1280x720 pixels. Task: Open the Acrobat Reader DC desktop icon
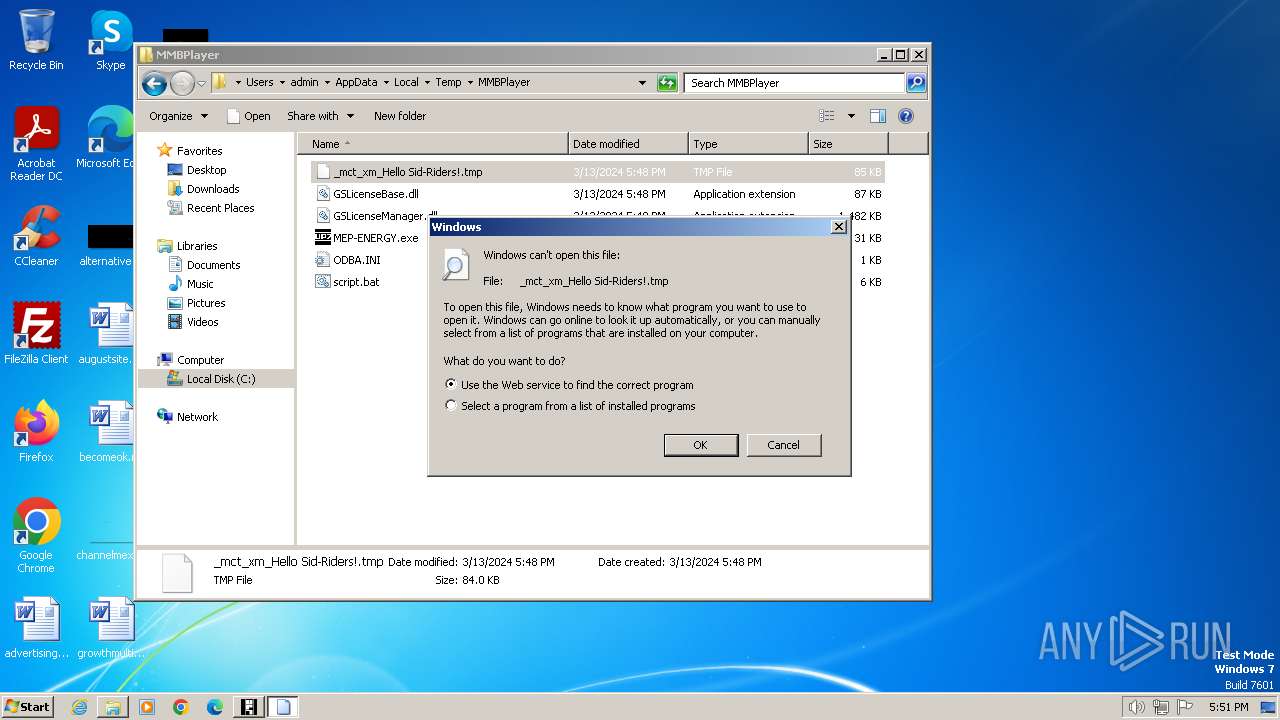(36, 144)
